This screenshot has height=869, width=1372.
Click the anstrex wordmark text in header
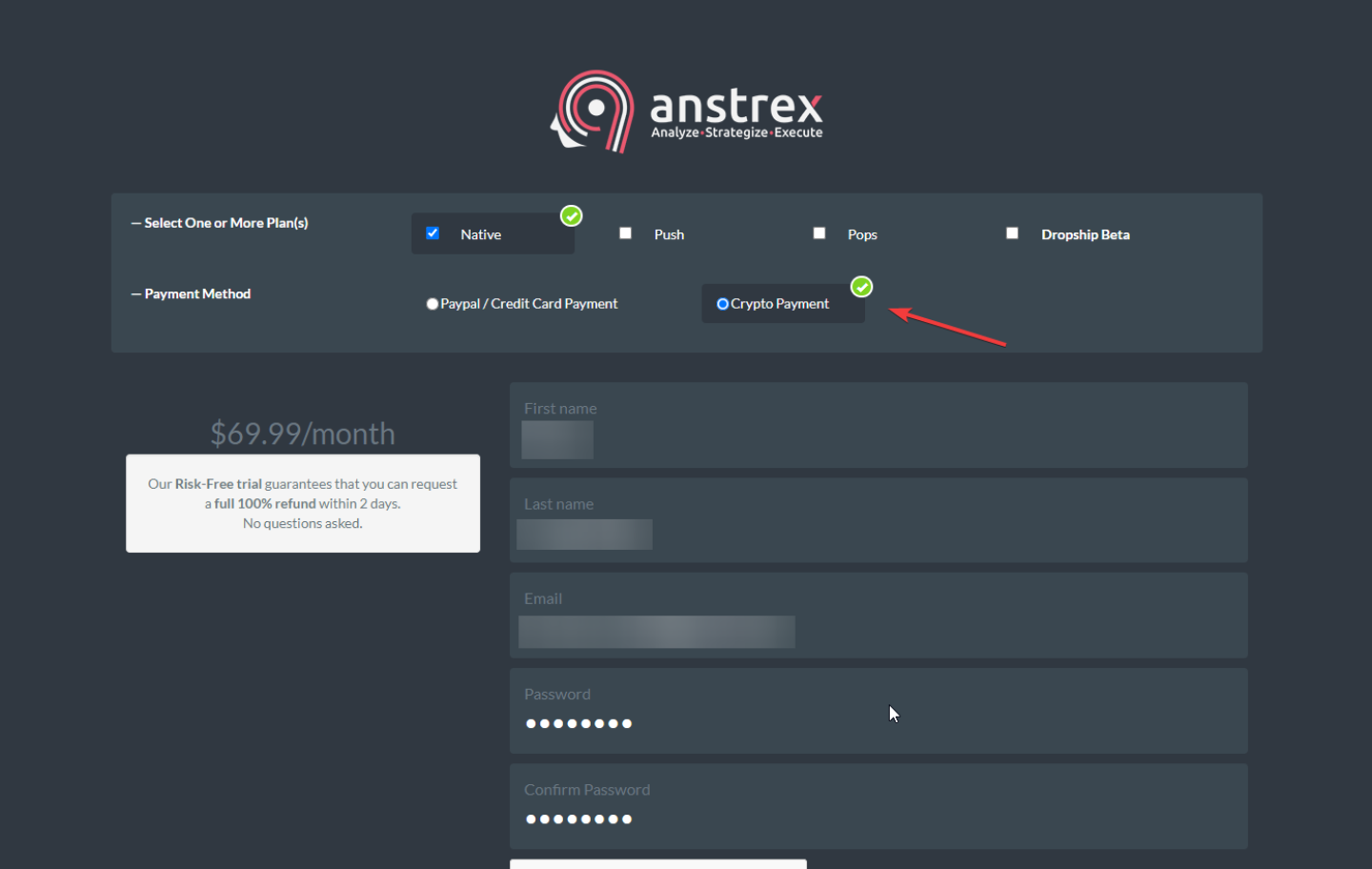[736, 105]
